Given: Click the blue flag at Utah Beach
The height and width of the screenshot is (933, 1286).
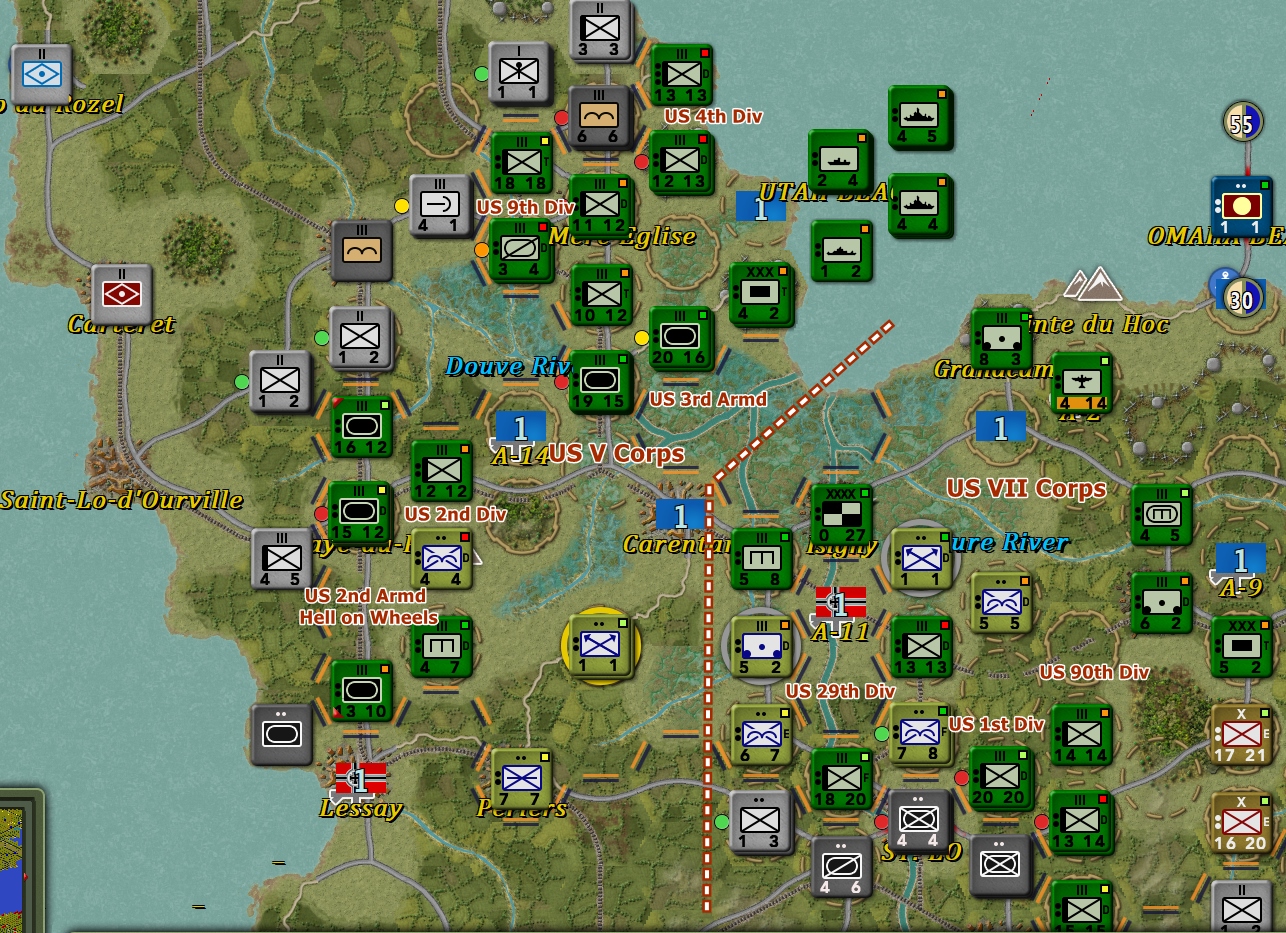Looking at the screenshot, I should (760, 207).
